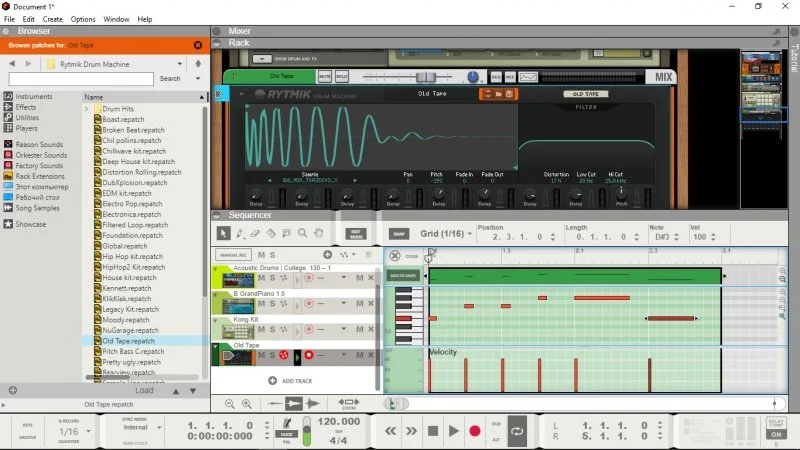
Task: Mute the Old Tape mix channel in rack
Action: pos(324,77)
